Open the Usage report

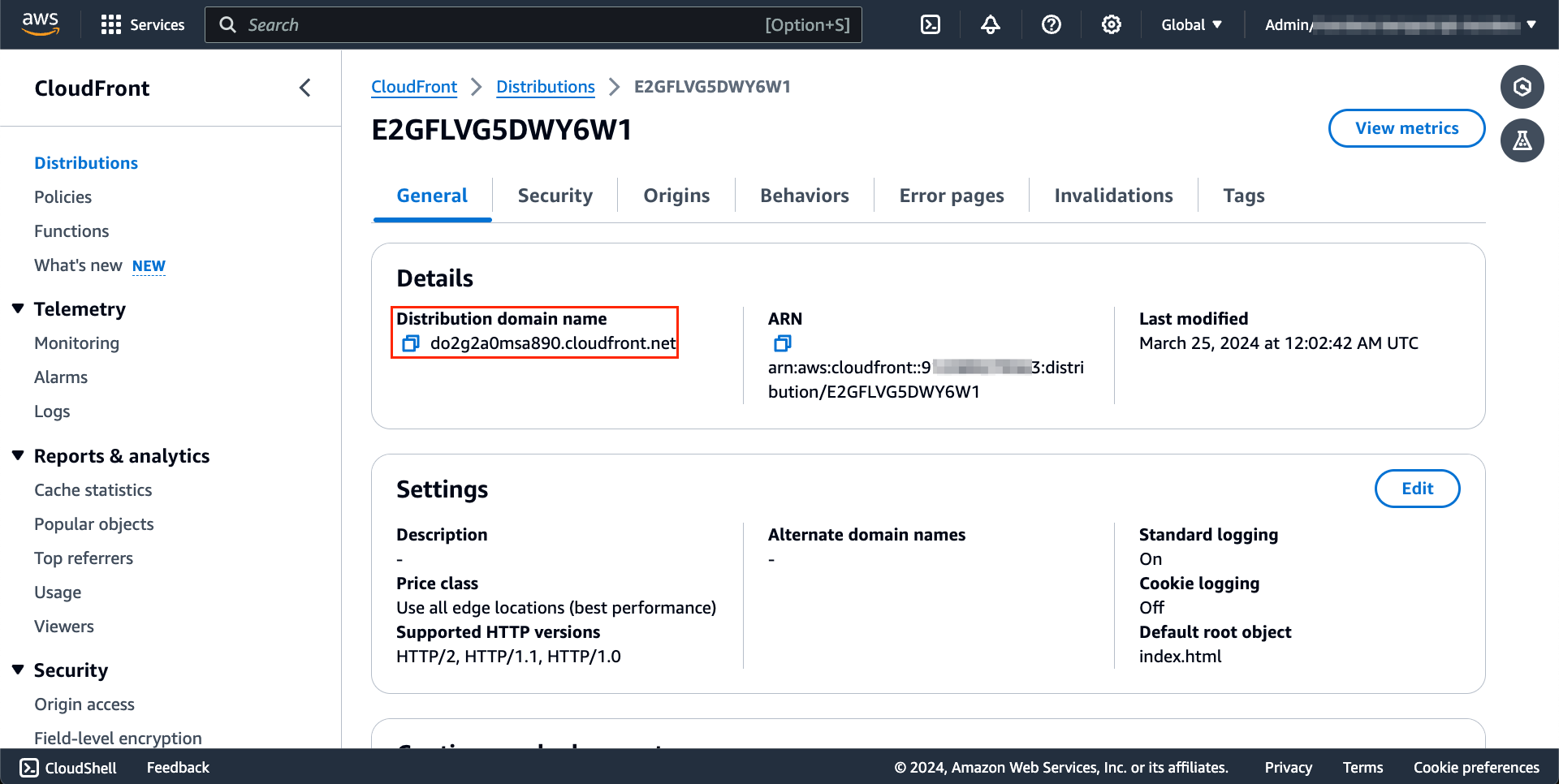(58, 592)
